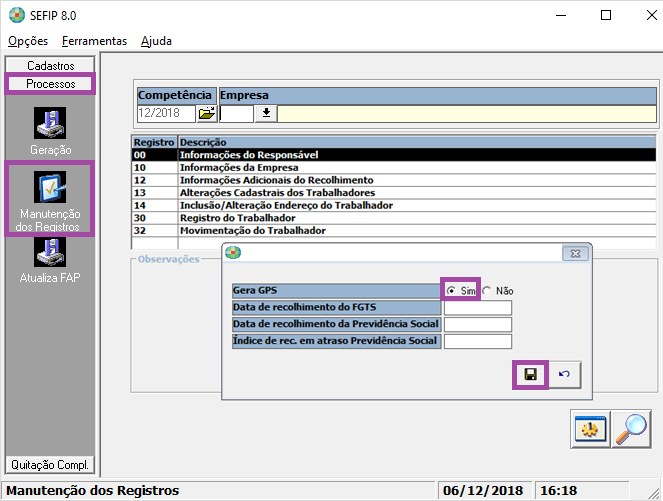Image resolution: width=663 pixels, height=501 pixels.
Task: Save the dialog with the floppy disk icon
Action: [531, 374]
